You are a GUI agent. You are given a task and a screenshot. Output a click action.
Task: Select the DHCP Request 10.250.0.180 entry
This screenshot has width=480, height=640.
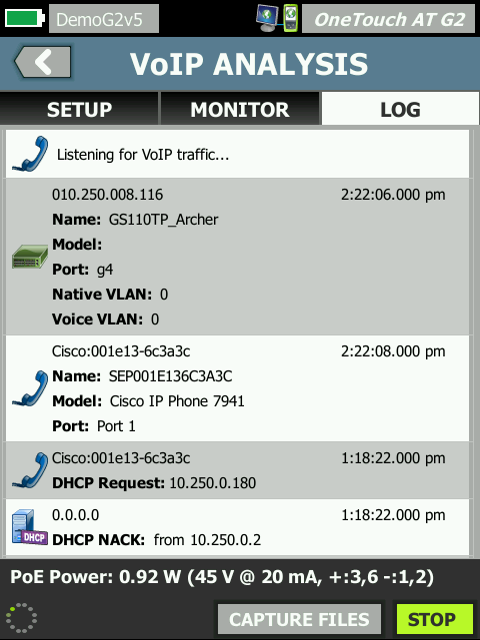[x=238, y=470]
